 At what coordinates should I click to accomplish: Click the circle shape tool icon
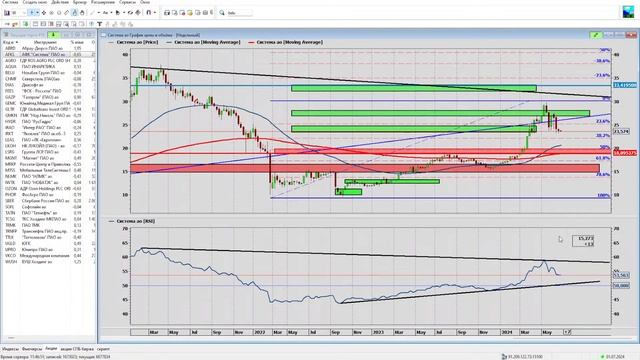[59, 13]
